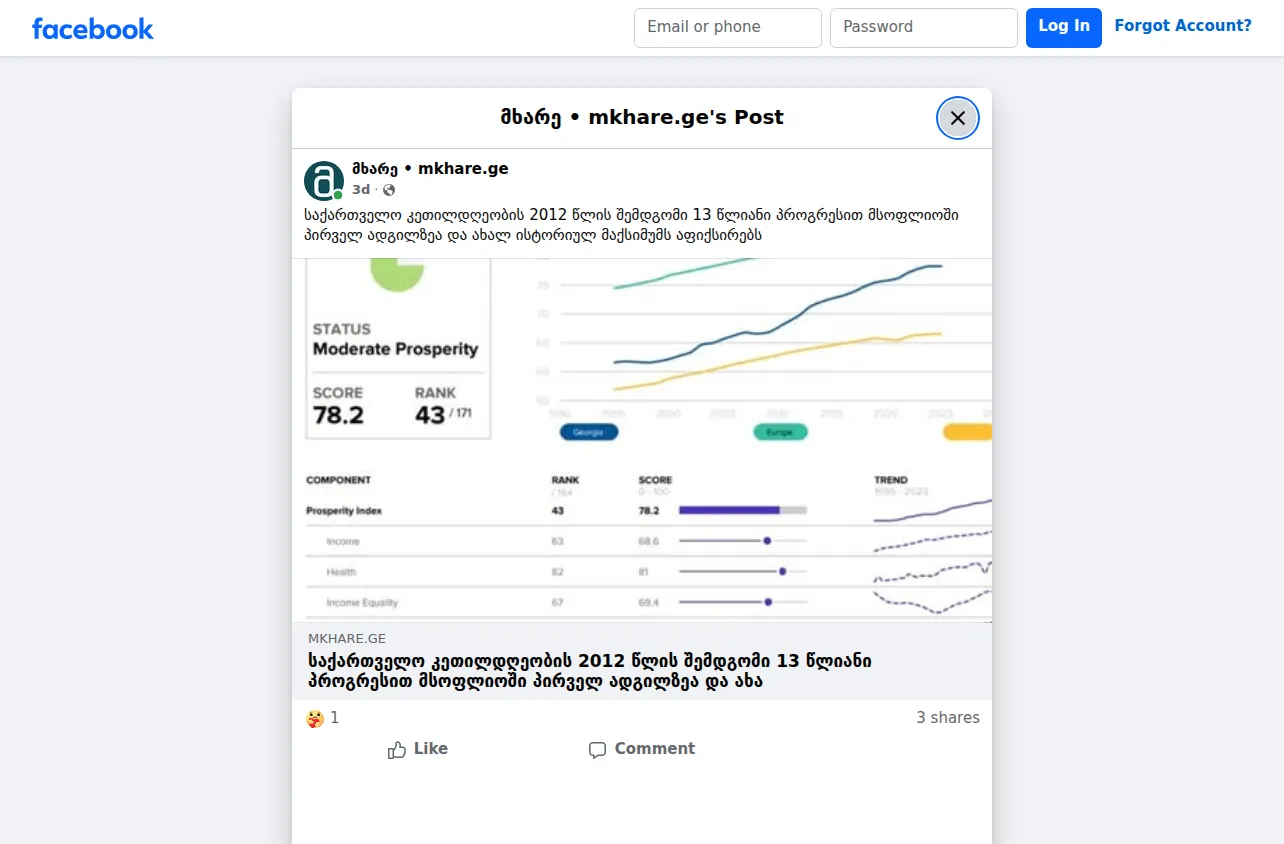Click the dialog title mkhare.ge's Post
This screenshot has width=1284, height=844.
coord(642,117)
